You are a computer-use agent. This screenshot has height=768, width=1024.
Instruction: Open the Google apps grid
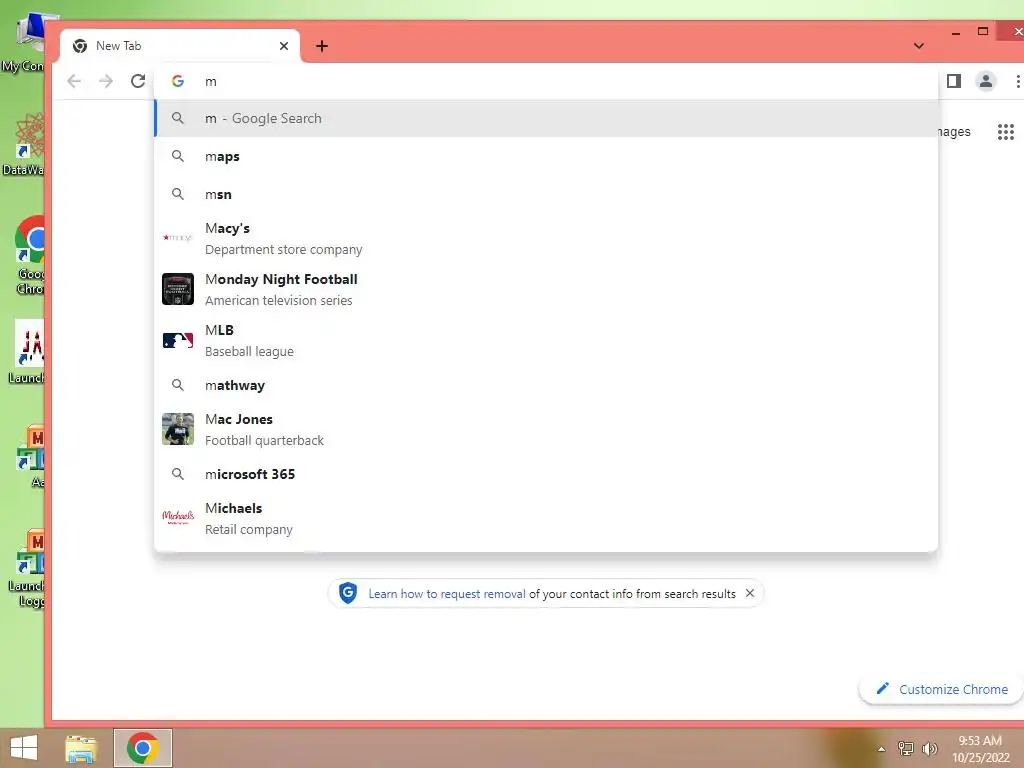coord(1006,132)
